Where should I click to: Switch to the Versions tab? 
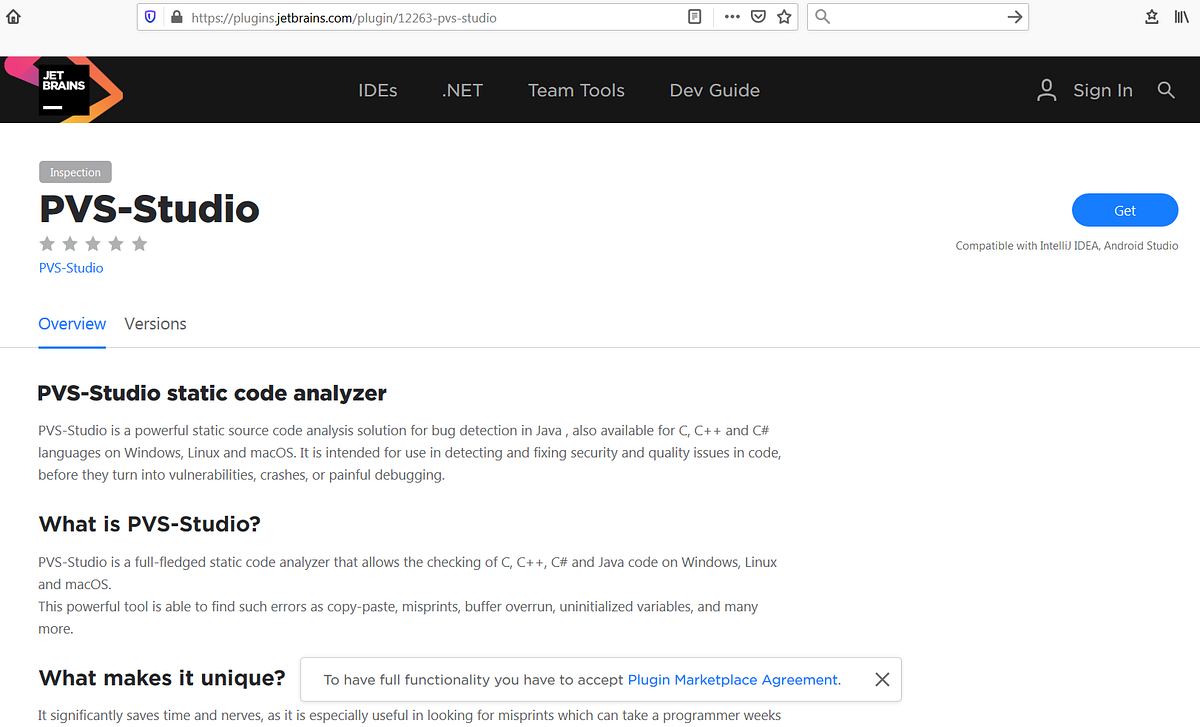tap(155, 323)
